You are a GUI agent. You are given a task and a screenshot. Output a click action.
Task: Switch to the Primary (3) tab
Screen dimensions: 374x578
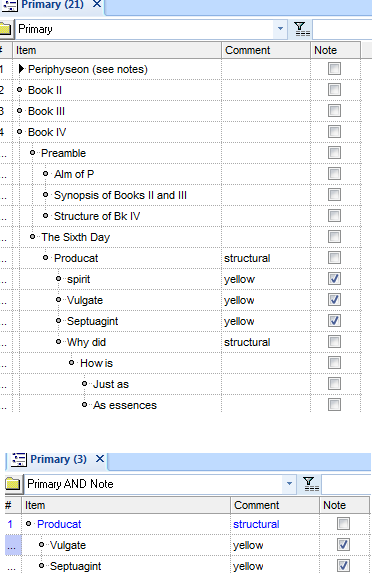[x=58, y=459]
